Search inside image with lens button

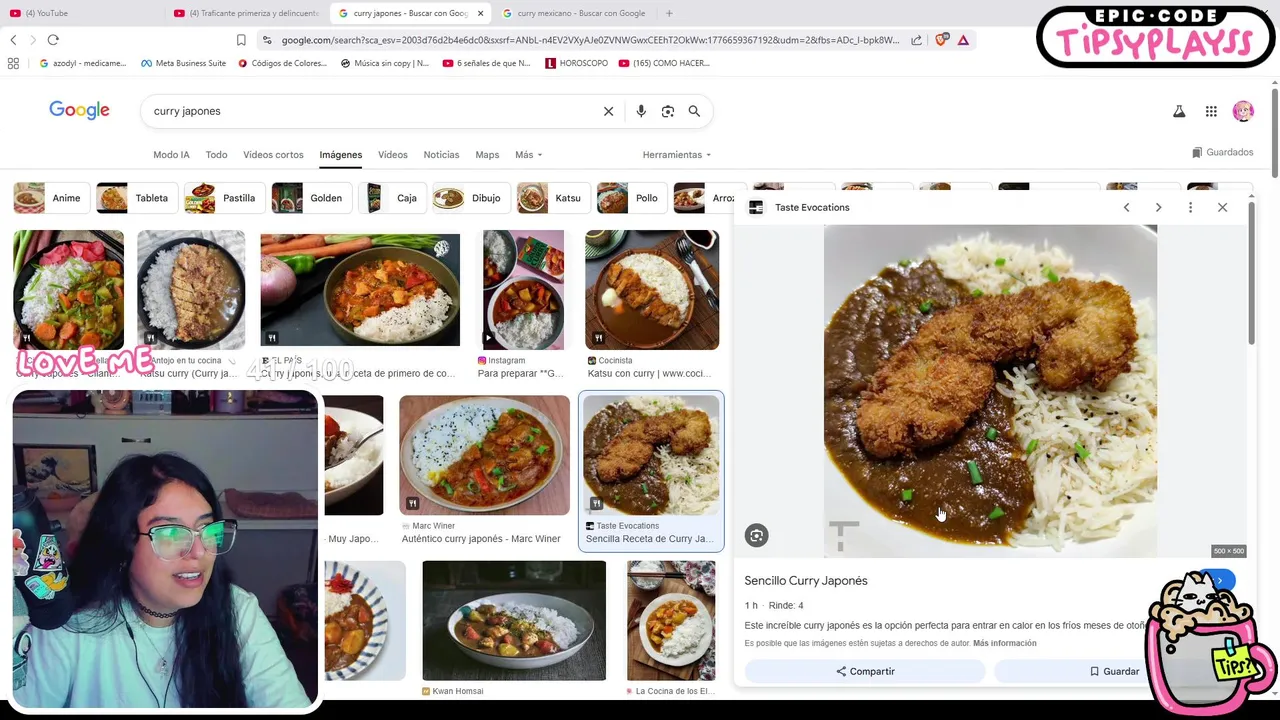point(756,536)
